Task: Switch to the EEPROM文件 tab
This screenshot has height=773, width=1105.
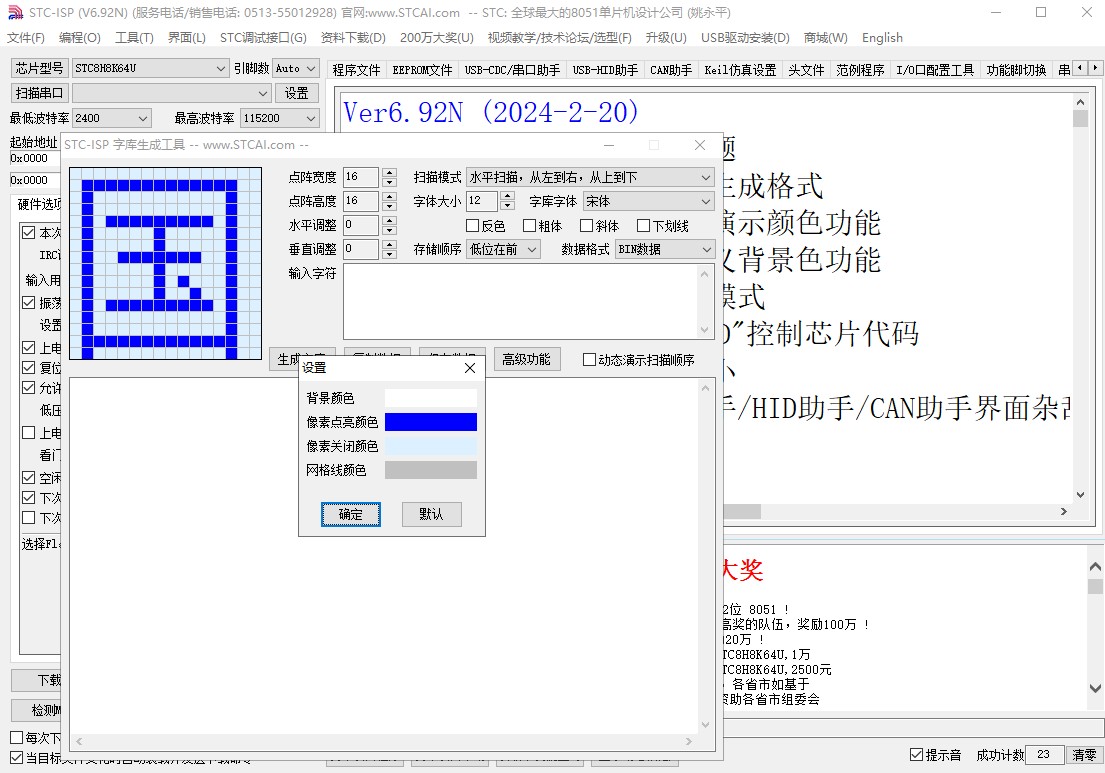Action: point(422,70)
